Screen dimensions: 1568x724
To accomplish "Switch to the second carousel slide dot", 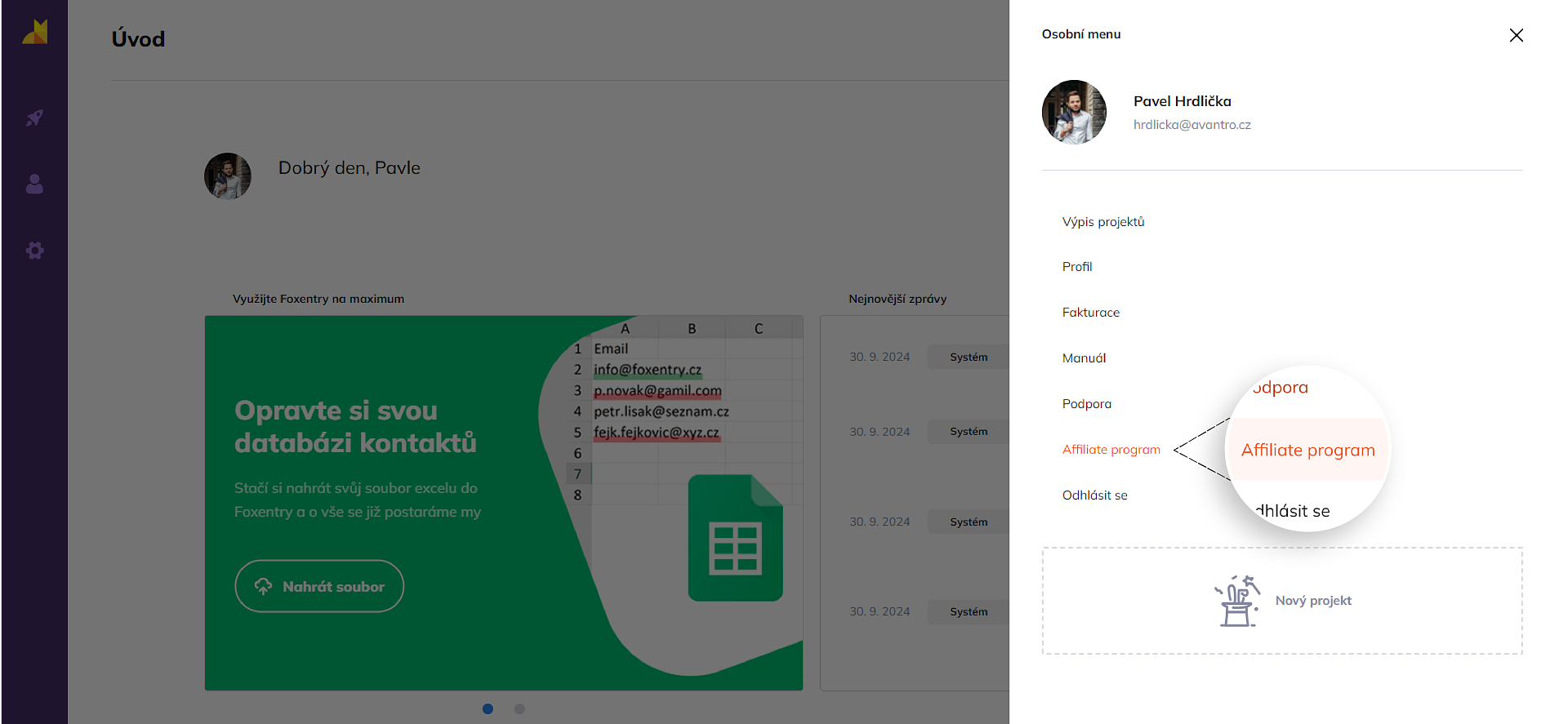I will click(x=519, y=708).
